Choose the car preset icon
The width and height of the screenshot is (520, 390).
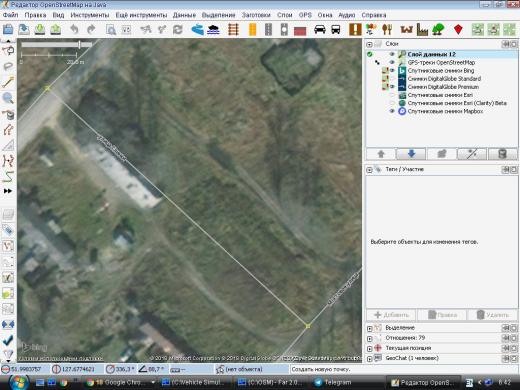[320, 30]
